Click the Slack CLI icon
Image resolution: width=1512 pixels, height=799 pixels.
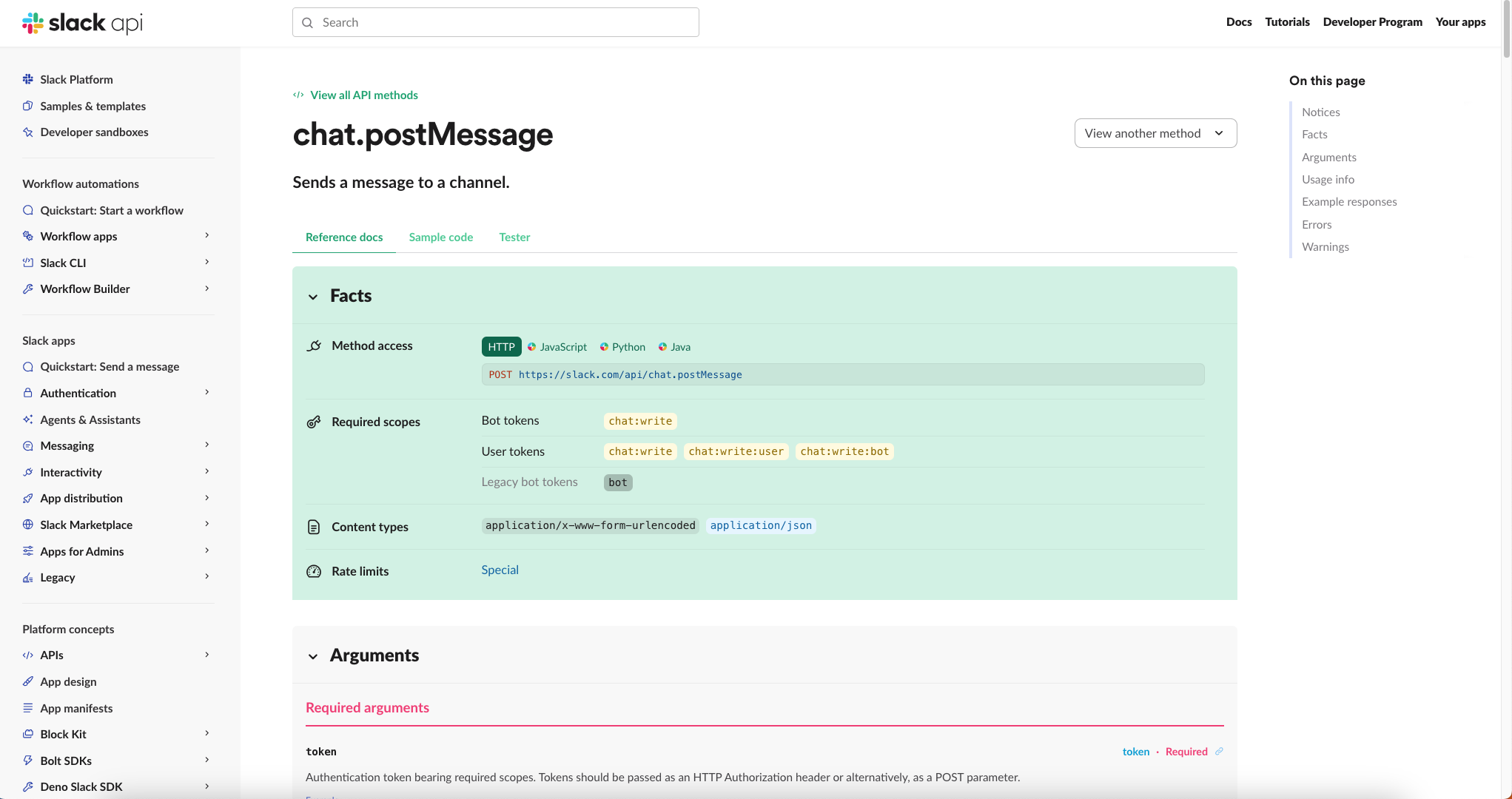(28, 263)
